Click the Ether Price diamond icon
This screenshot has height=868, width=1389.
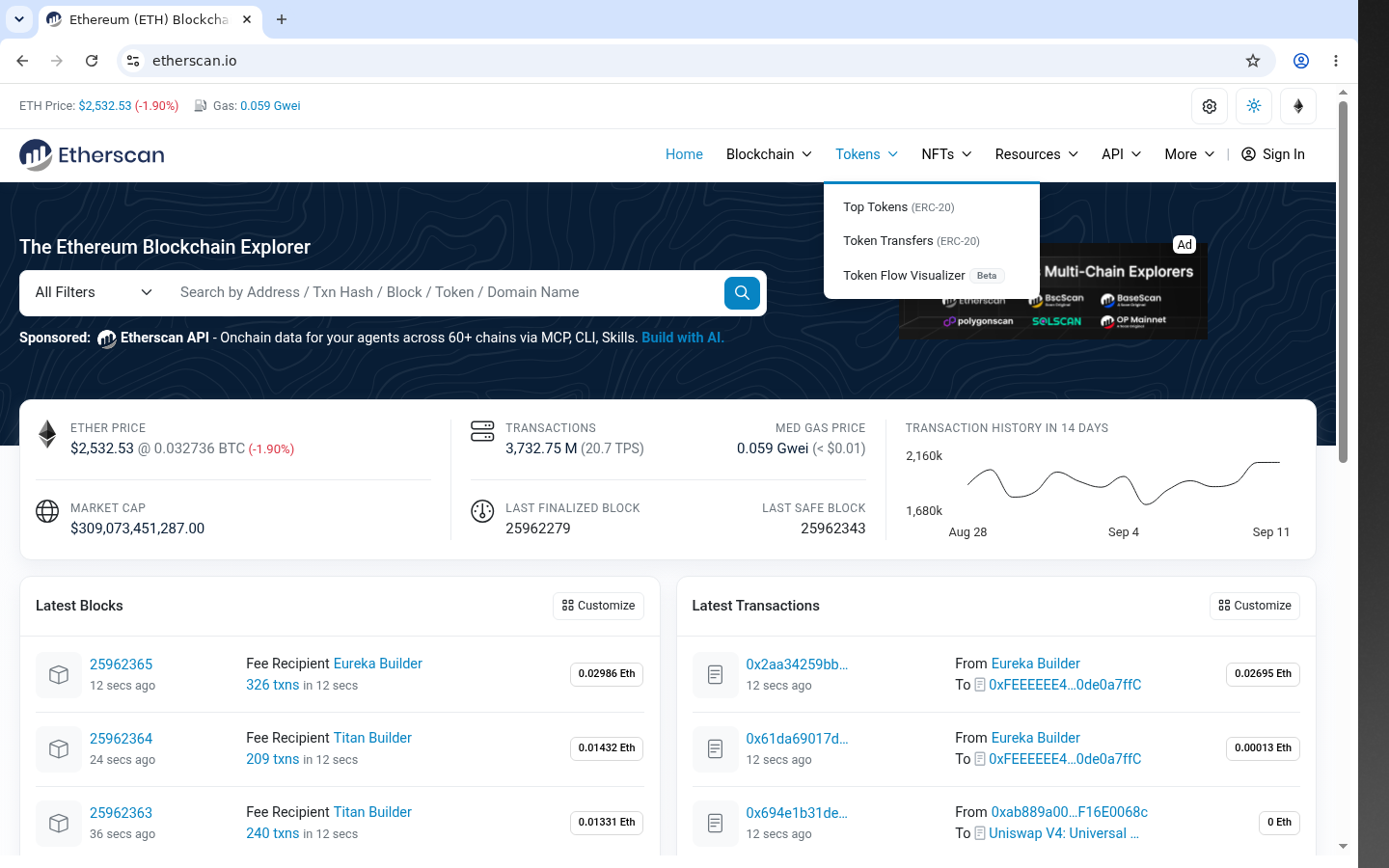[47, 434]
